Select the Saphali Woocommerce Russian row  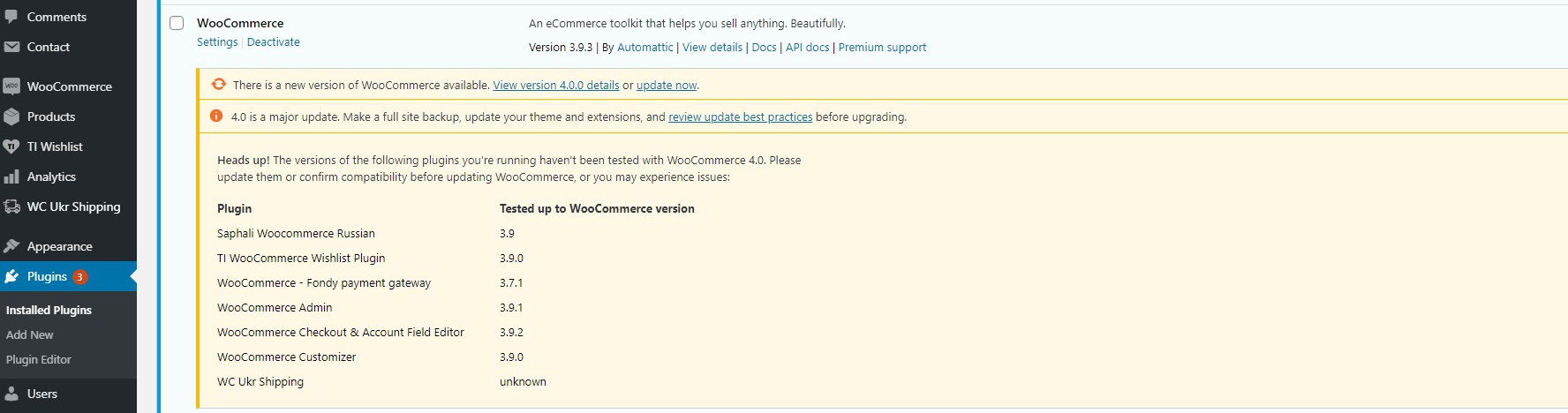[x=296, y=234]
